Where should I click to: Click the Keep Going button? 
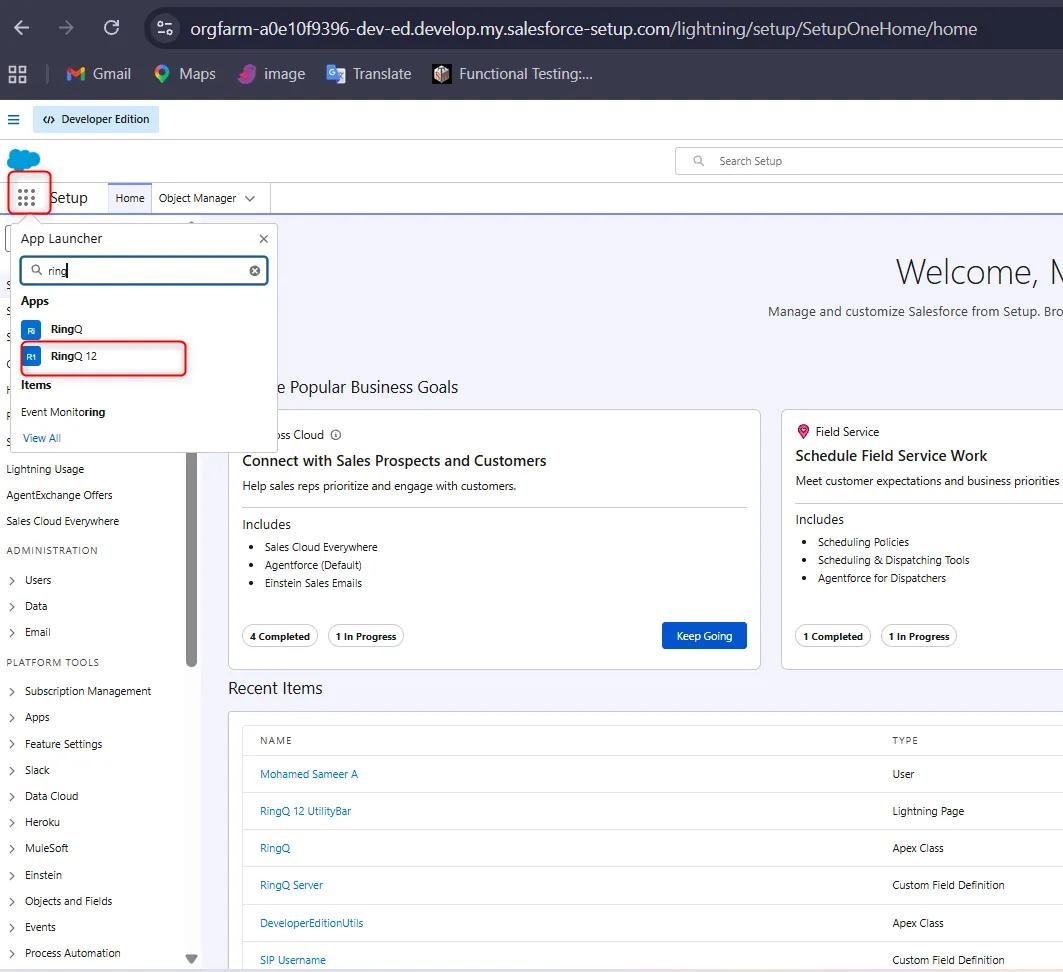click(x=704, y=636)
